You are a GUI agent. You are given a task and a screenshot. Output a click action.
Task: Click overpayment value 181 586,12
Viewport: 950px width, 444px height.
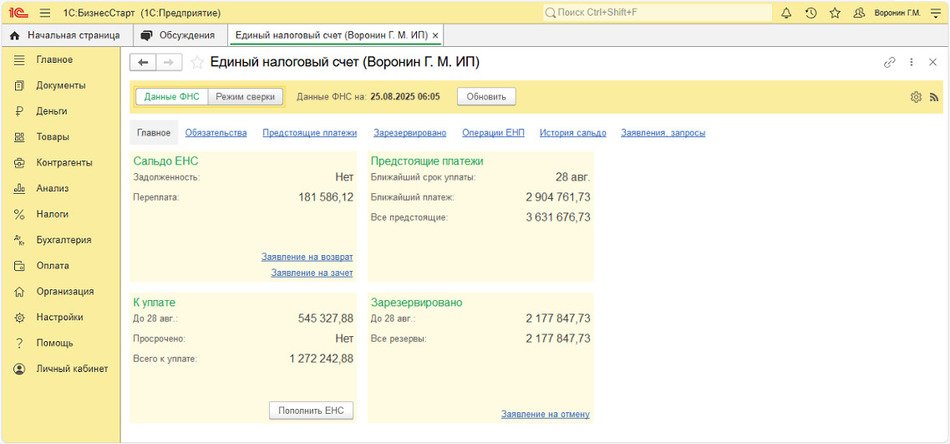[326, 197]
